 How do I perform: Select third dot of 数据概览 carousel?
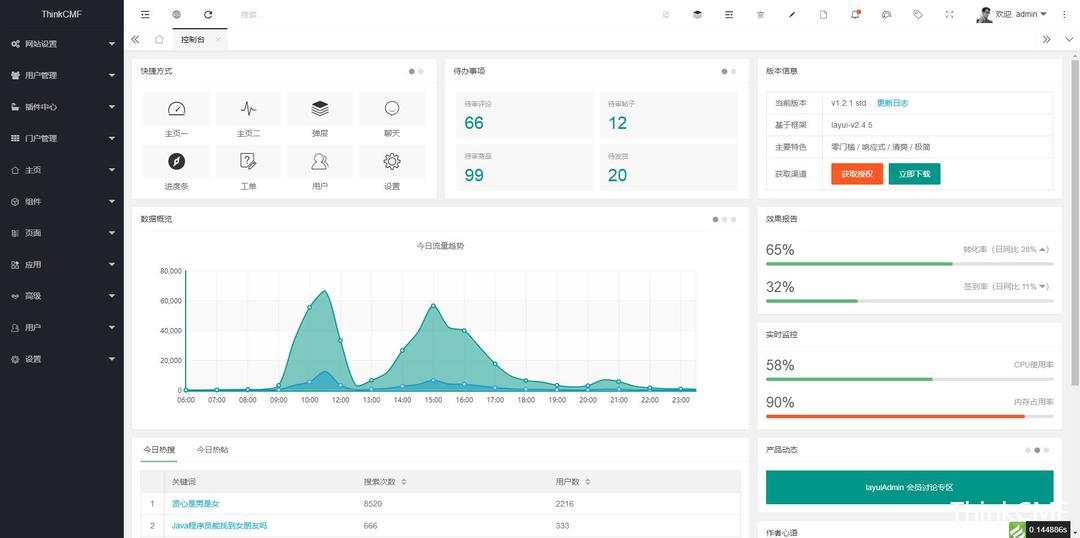click(734, 220)
